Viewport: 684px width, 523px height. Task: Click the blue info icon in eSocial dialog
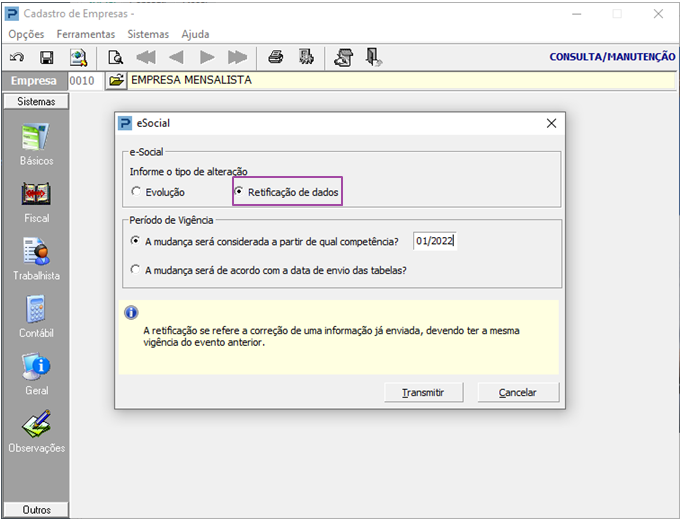(x=131, y=313)
